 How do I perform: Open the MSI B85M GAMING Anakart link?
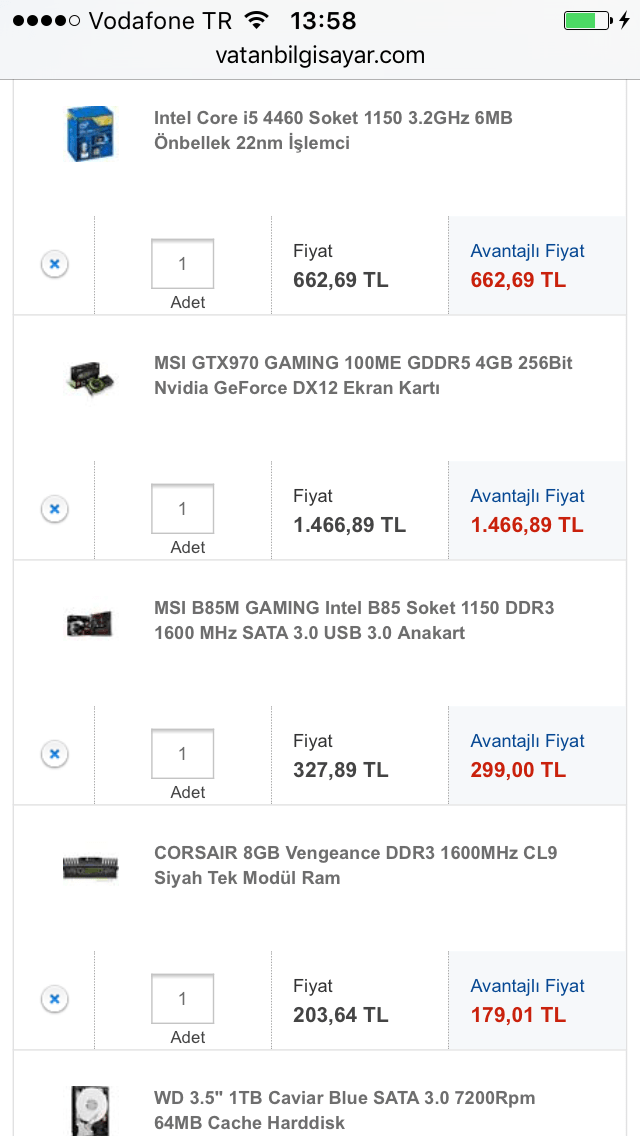tap(354, 620)
